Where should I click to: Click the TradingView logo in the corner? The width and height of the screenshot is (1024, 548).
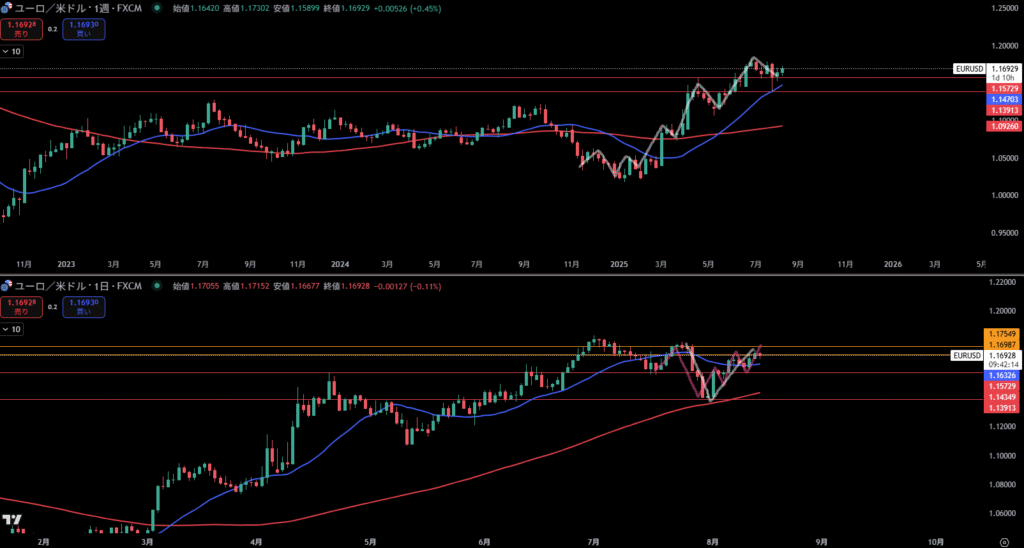point(10,519)
